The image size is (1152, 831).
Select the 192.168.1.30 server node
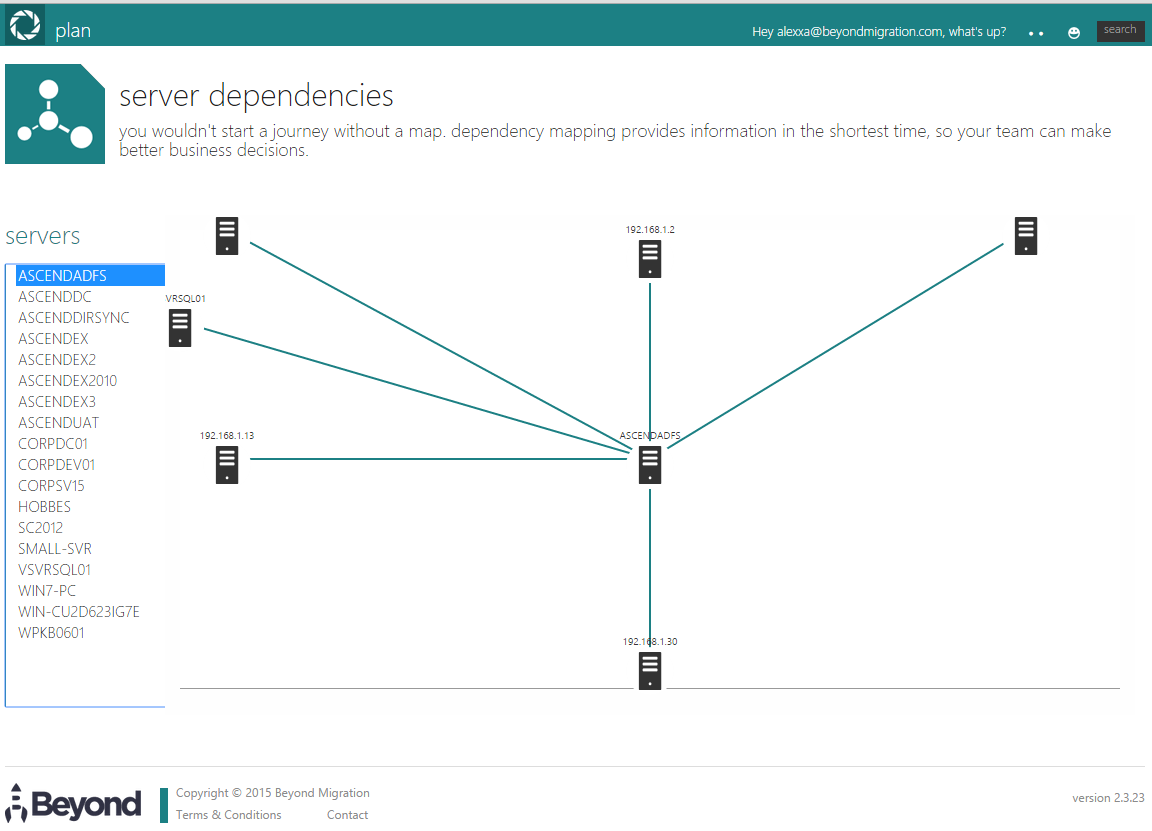[649, 671]
